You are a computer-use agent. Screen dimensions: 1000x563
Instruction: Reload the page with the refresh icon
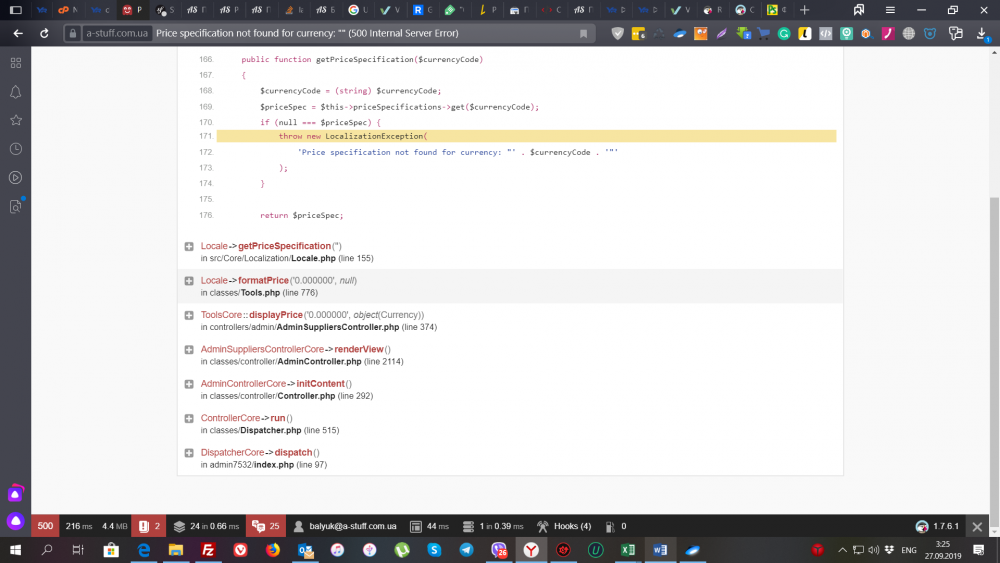pos(44,33)
